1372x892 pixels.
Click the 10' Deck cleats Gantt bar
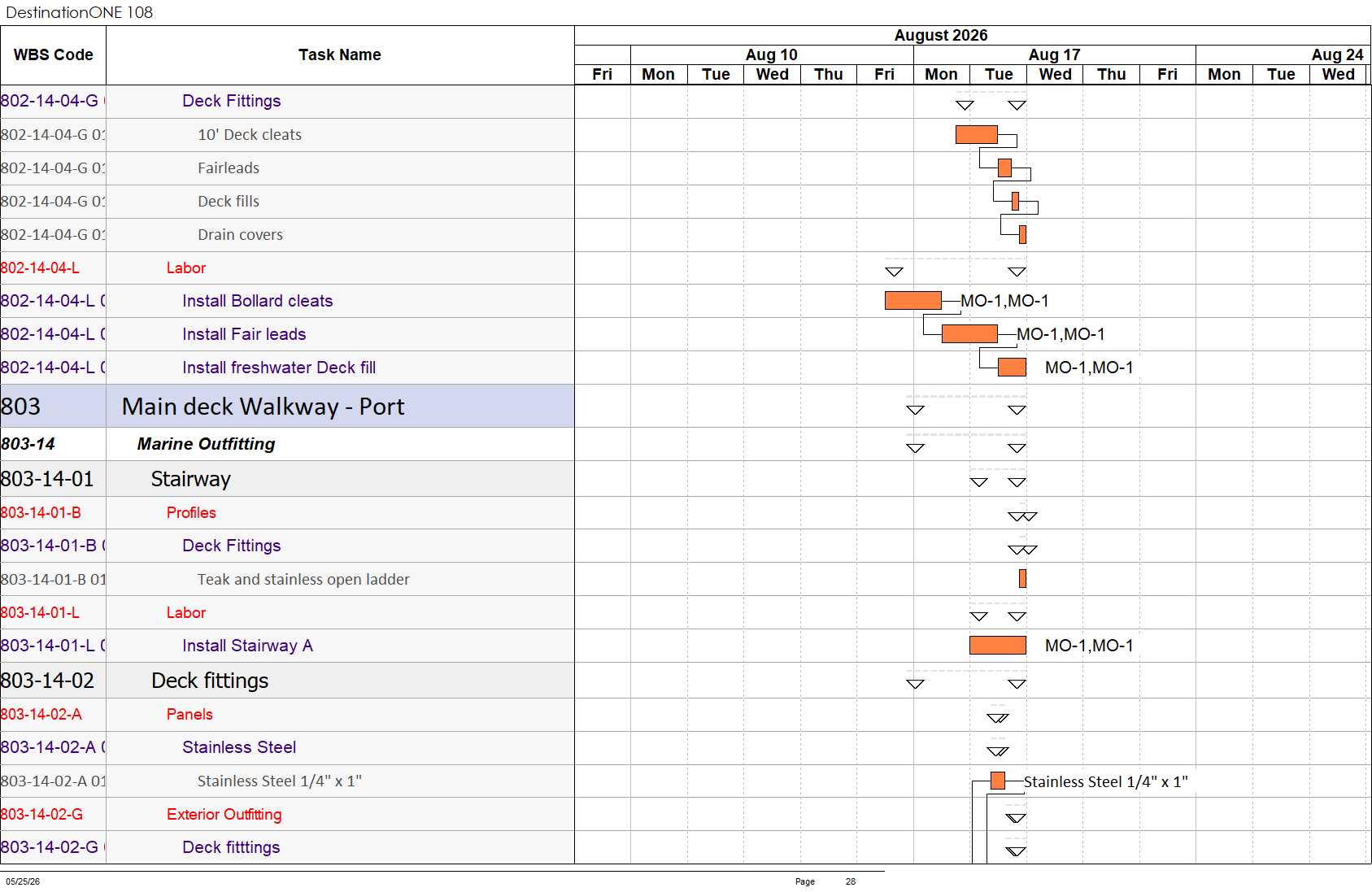976,134
